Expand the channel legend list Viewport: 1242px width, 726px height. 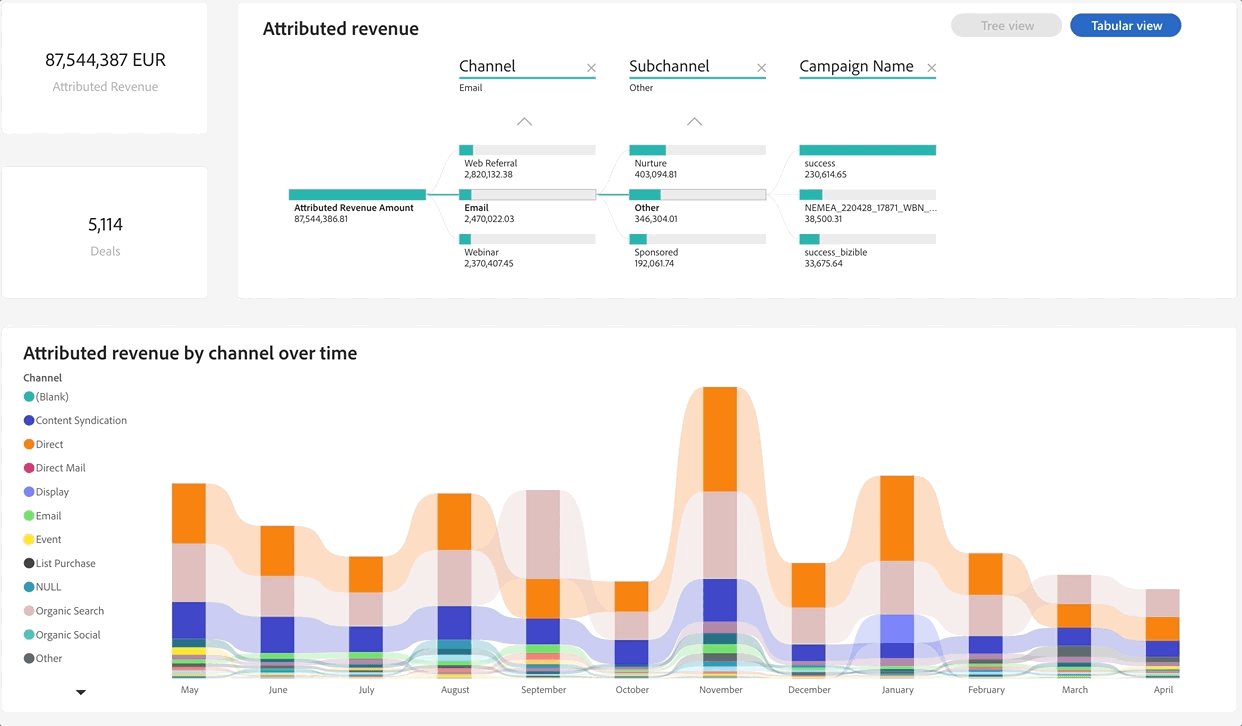click(80, 692)
